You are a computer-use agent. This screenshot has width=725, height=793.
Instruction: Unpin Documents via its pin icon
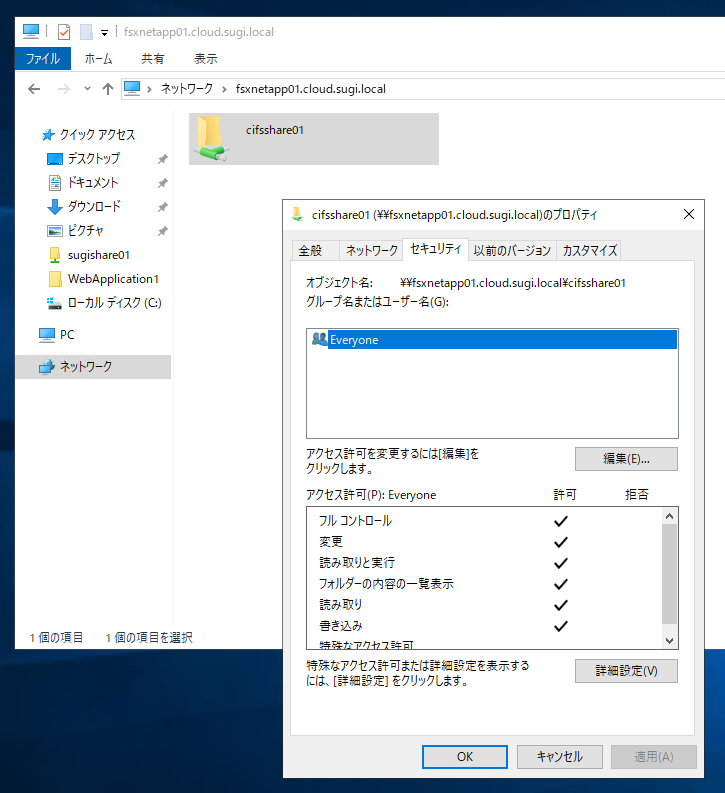162,183
